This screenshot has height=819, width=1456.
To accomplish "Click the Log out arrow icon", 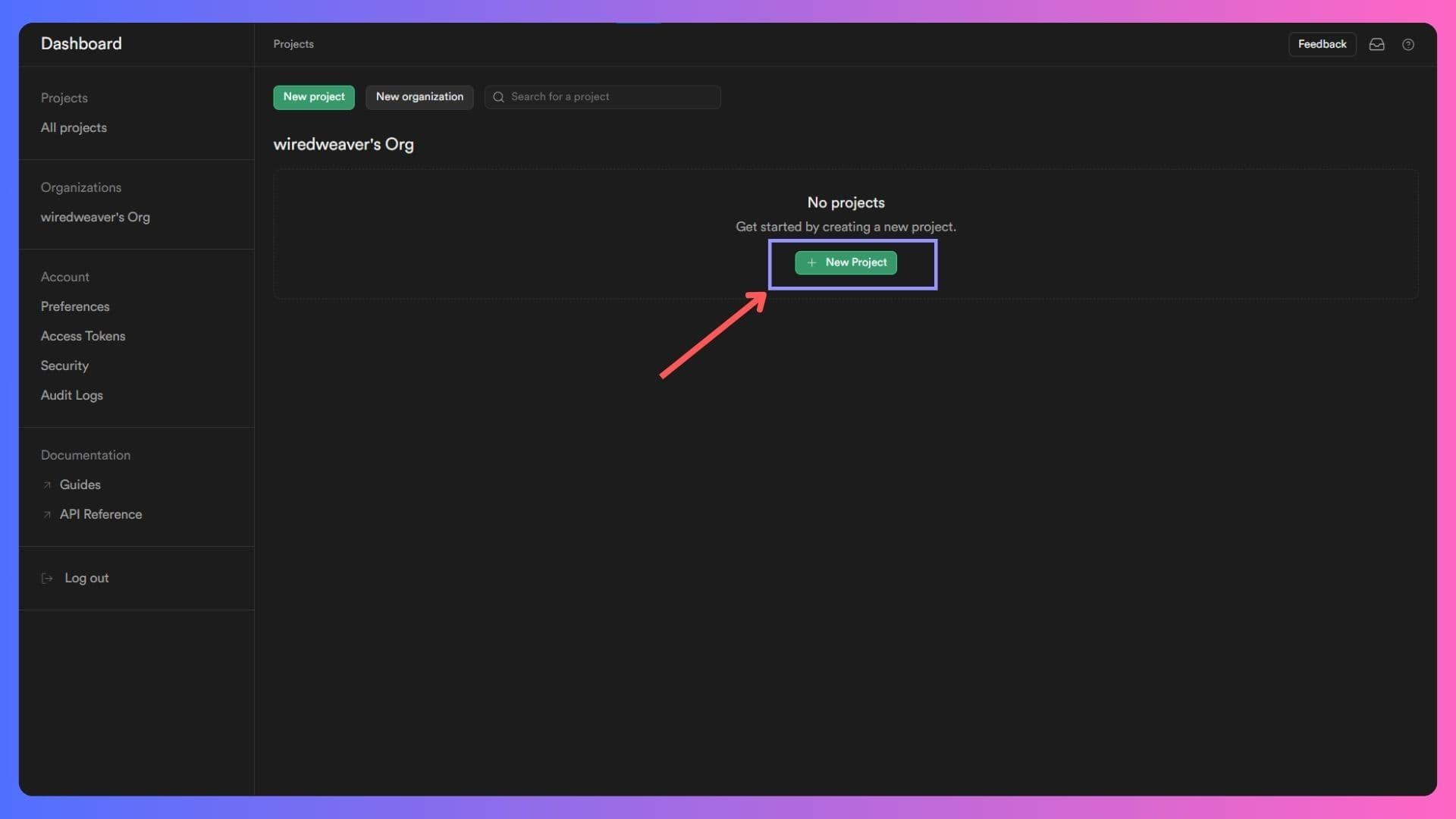I will click(x=47, y=578).
